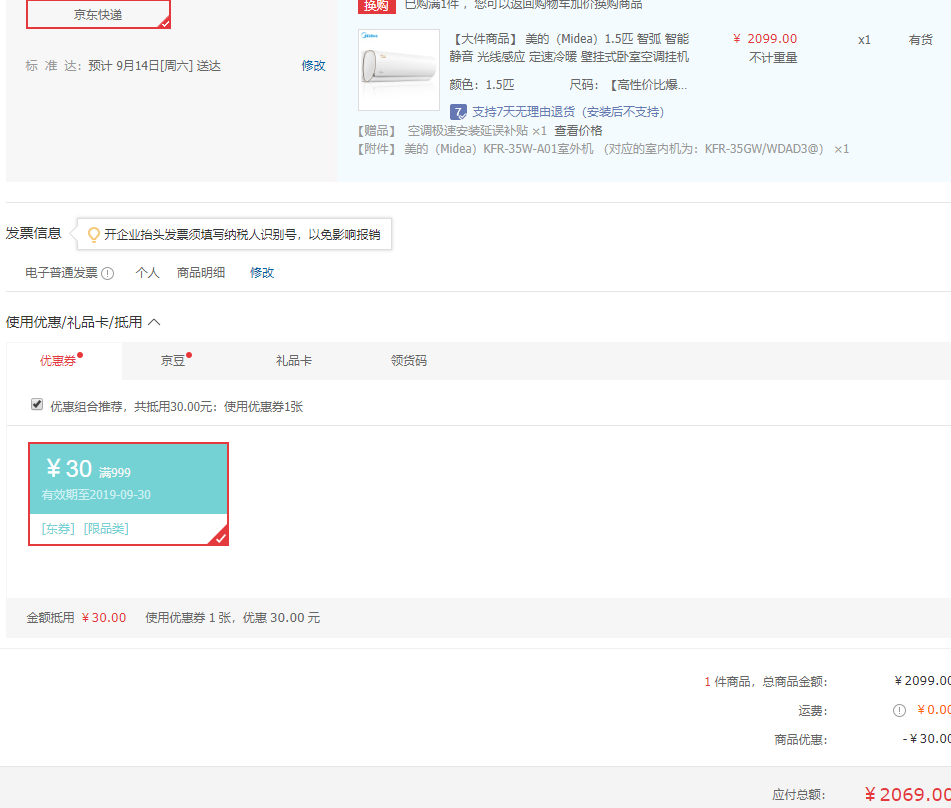Select the 京东快递 delivery option

click(98, 15)
